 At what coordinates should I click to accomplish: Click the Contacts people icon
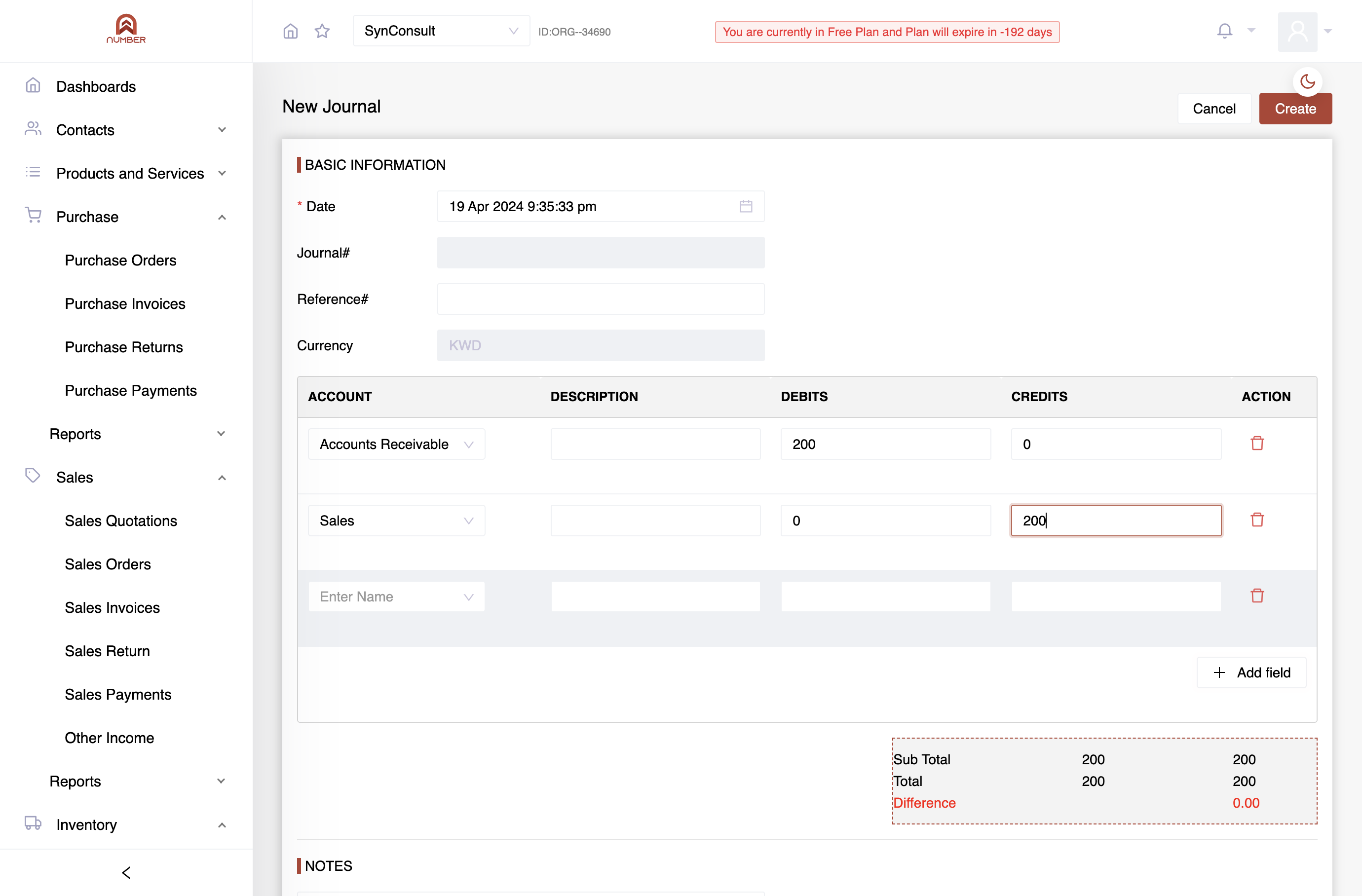[x=33, y=129]
